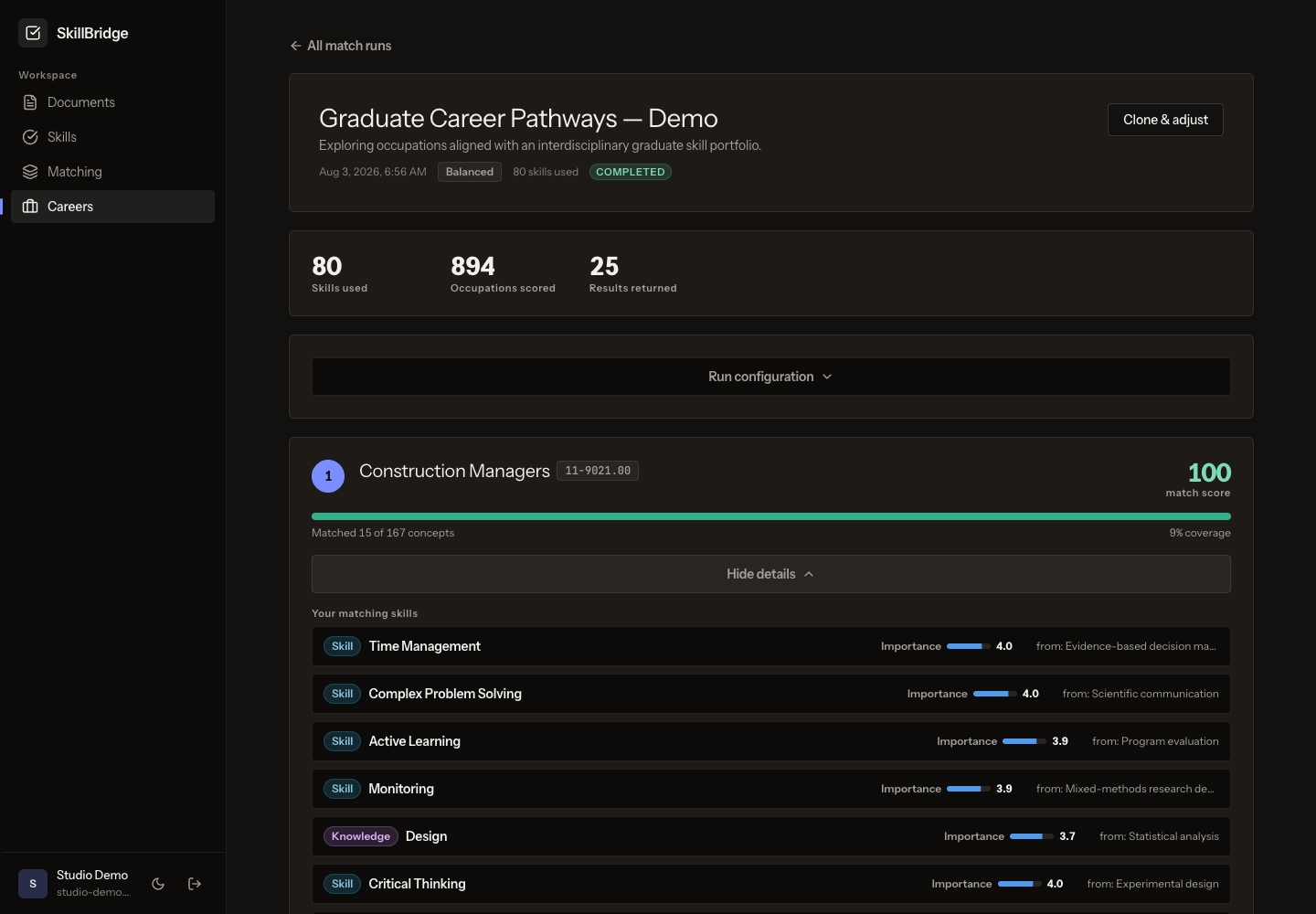1316x914 pixels.
Task: Select the Complex Problem Solving row
Action: [x=771, y=694]
